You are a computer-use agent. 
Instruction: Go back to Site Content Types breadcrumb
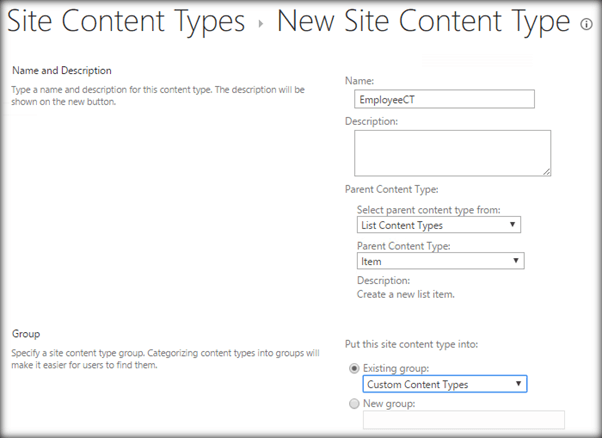[126, 22]
